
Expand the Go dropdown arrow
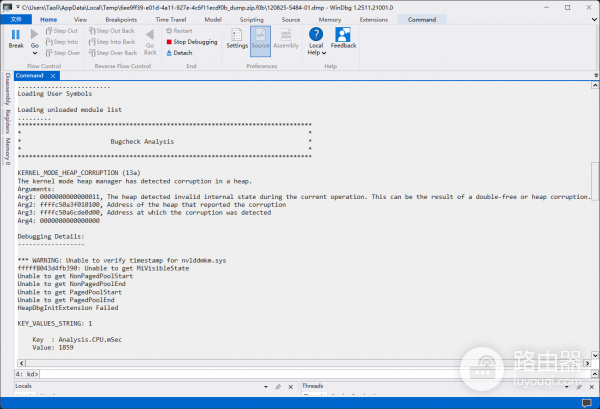[x=35, y=53]
